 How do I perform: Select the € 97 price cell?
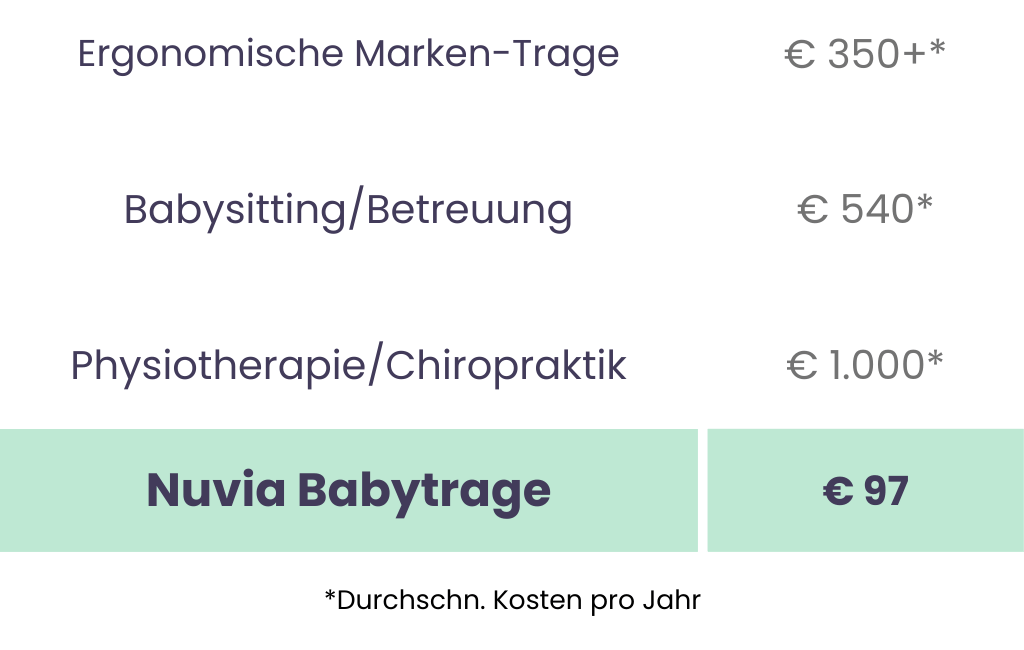tap(865, 491)
